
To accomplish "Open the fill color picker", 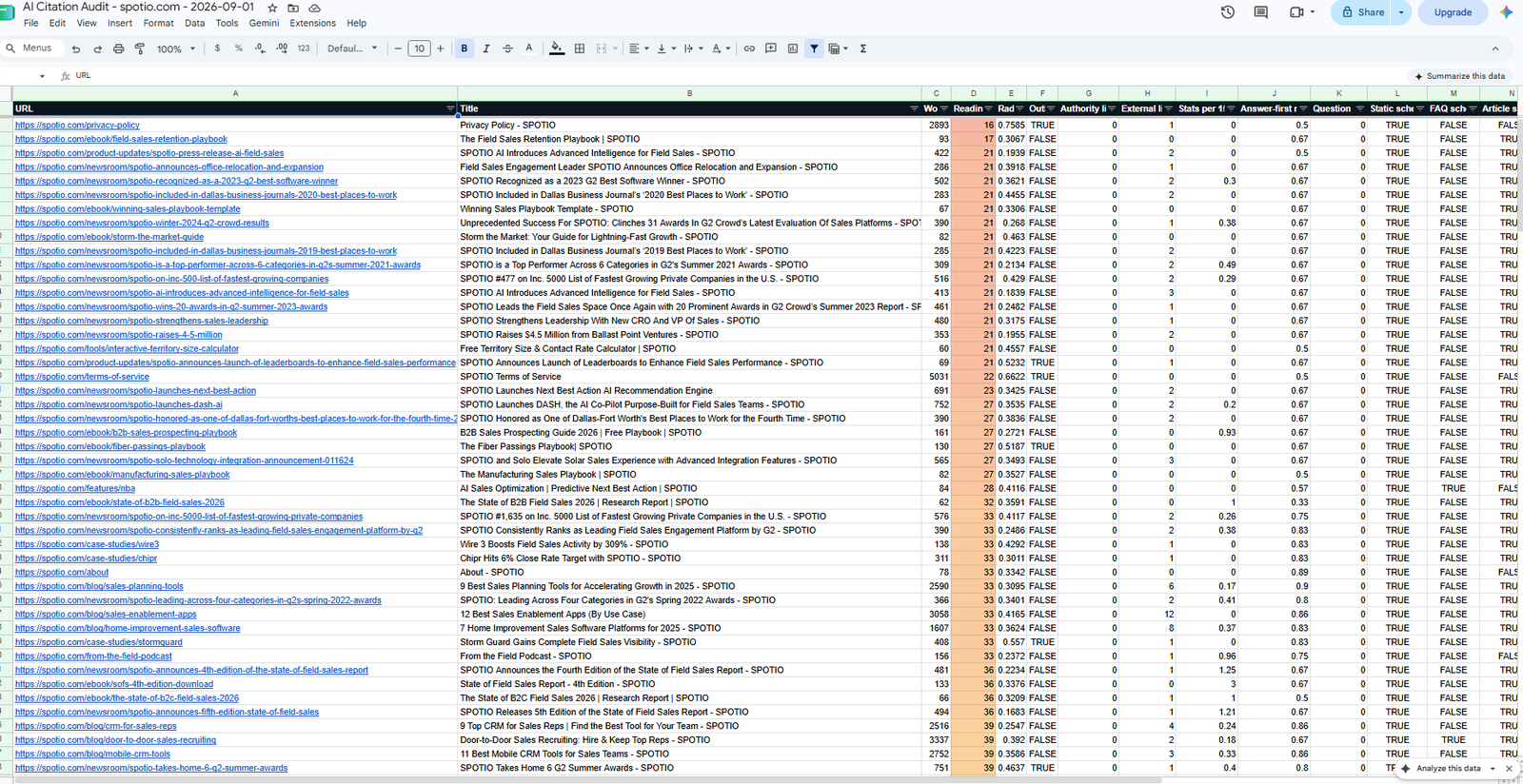I will [x=557, y=49].
